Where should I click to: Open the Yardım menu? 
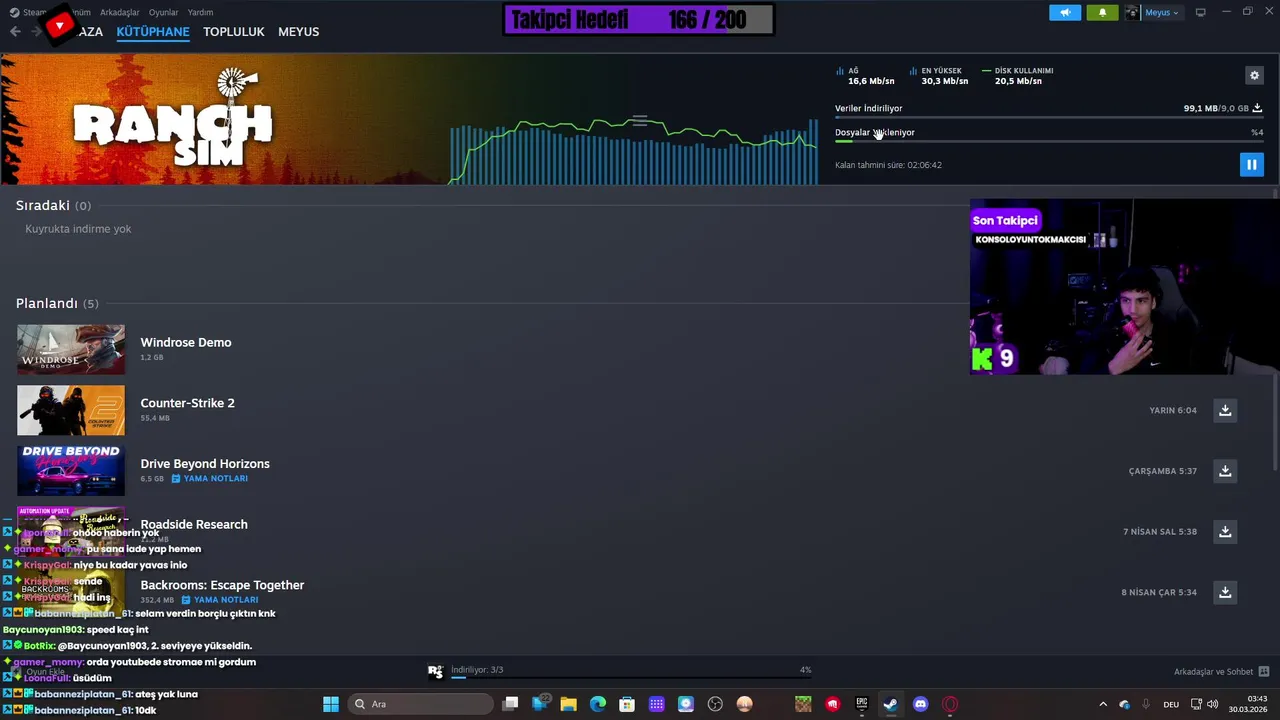point(200,12)
